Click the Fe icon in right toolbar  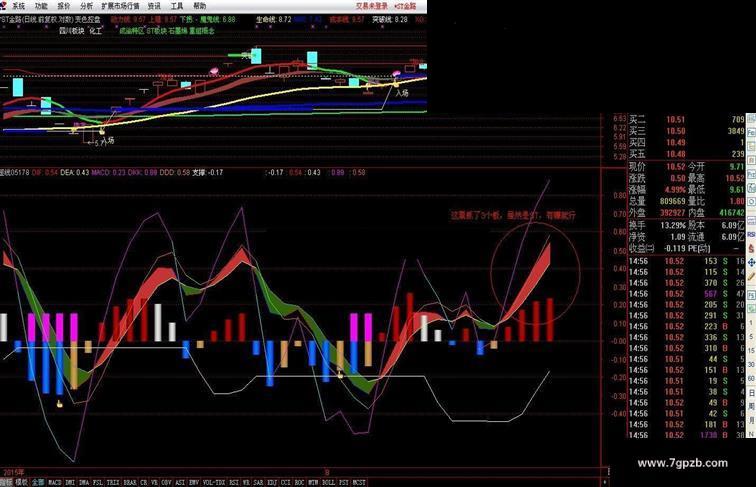pyautogui.click(x=751, y=134)
